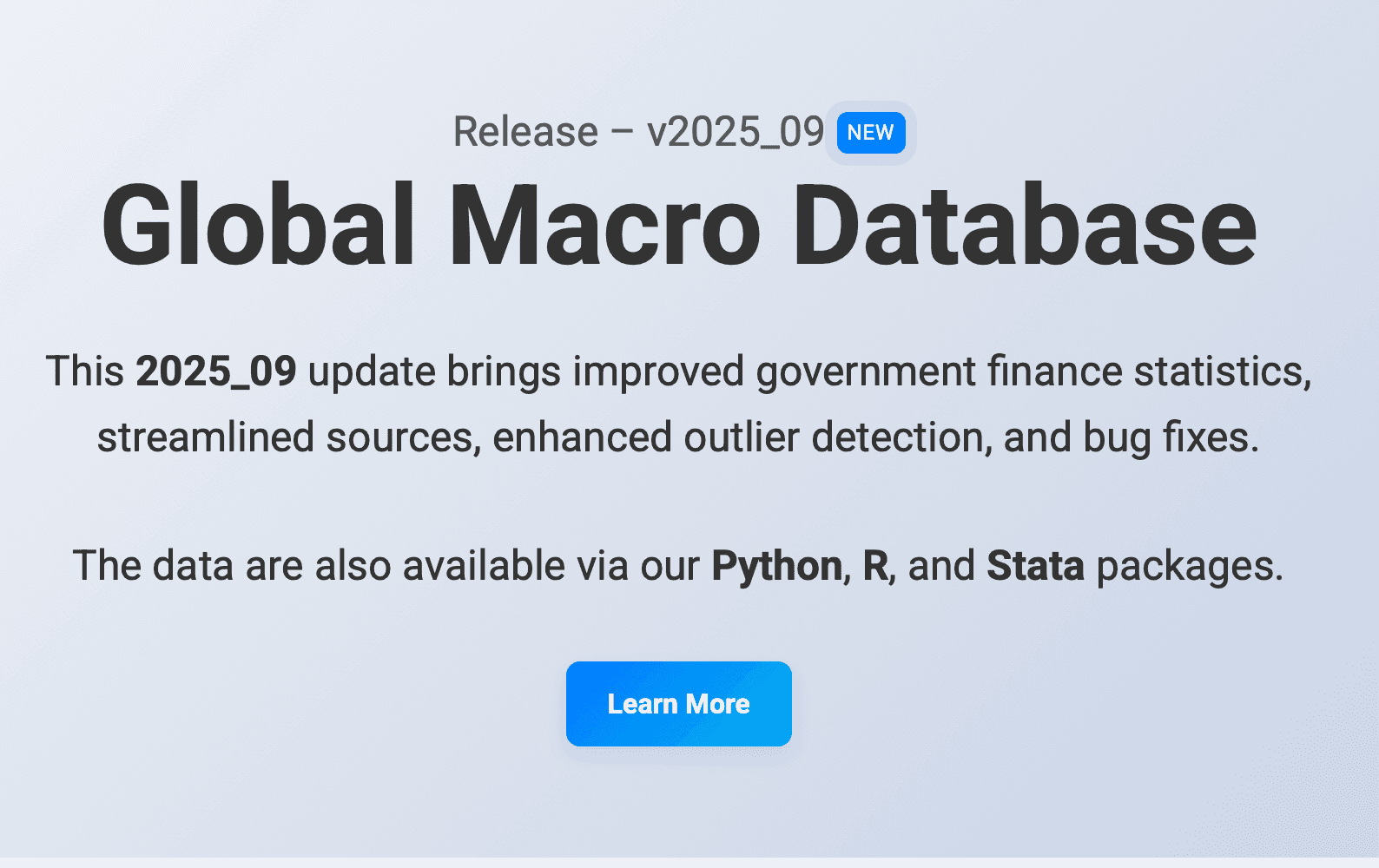Image resolution: width=1379 pixels, height=868 pixels.
Task: Click the bold Stata package reference
Action: [x=1033, y=565]
